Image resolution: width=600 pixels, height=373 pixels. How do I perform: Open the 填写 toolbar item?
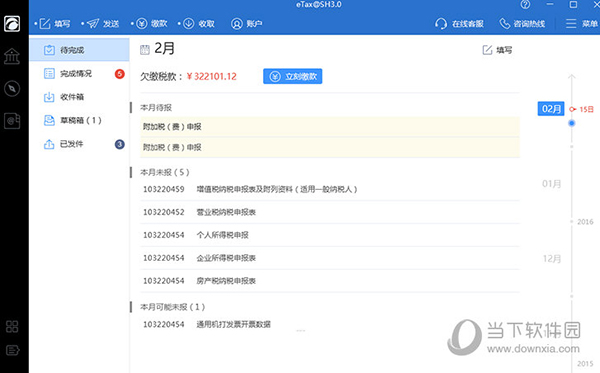55,24
